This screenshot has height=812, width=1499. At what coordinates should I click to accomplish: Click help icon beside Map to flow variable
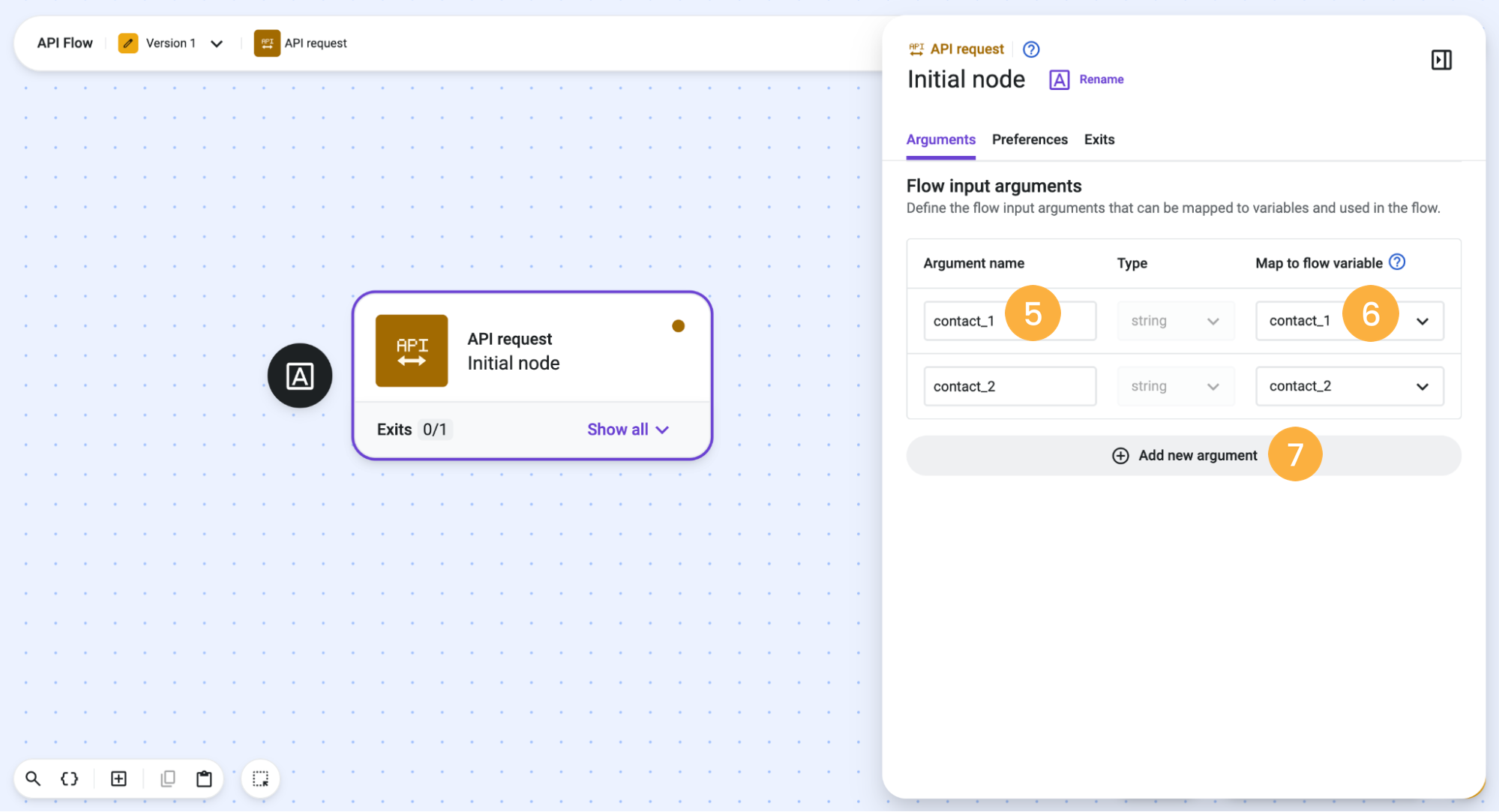[x=1397, y=262]
